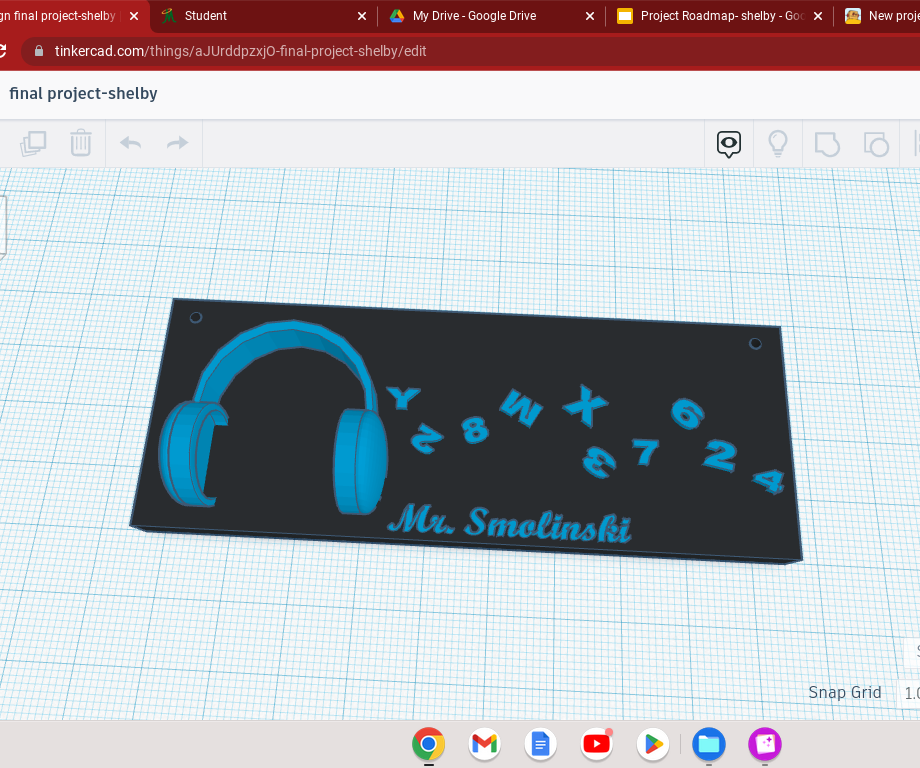Ungroup the grouped shapes

click(x=876, y=143)
